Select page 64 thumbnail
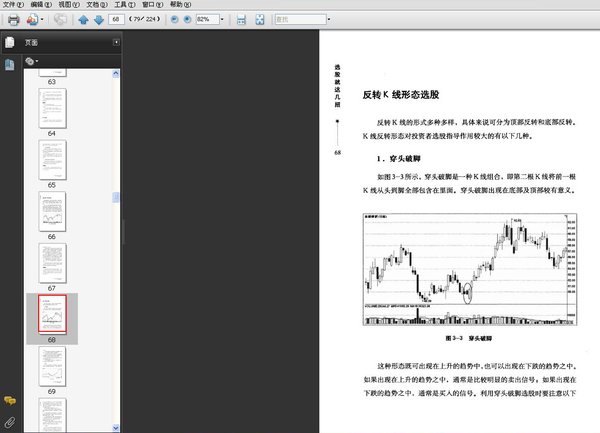This screenshot has height=433, width=600. [52, 108]
